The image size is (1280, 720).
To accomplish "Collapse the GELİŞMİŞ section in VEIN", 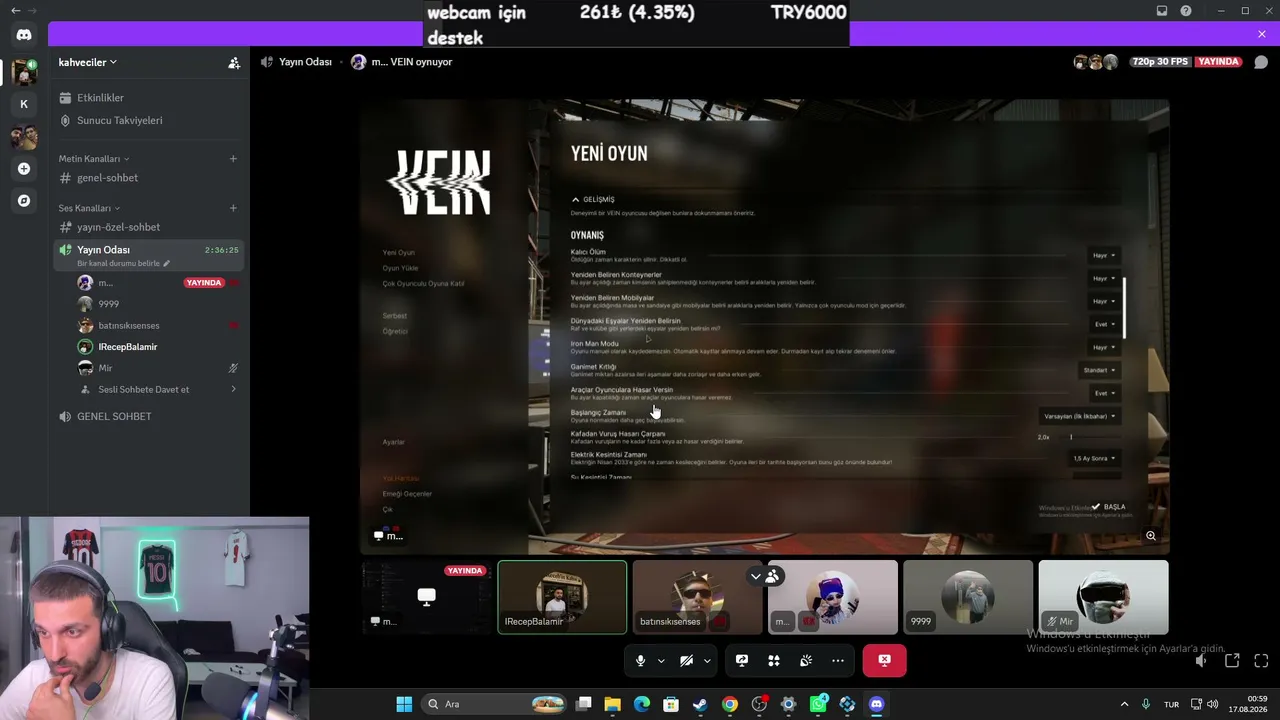I will 593,199.
